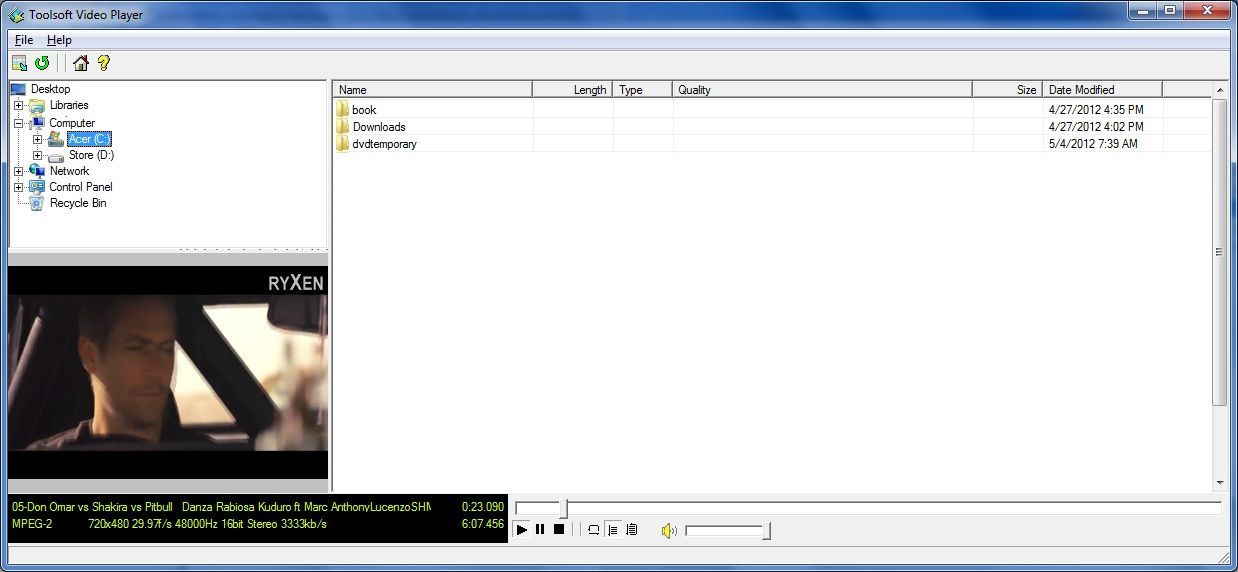Click the Acer drive Windows icon
Viewport: 1238px width, 572px height.
click(x=56, y=139)
